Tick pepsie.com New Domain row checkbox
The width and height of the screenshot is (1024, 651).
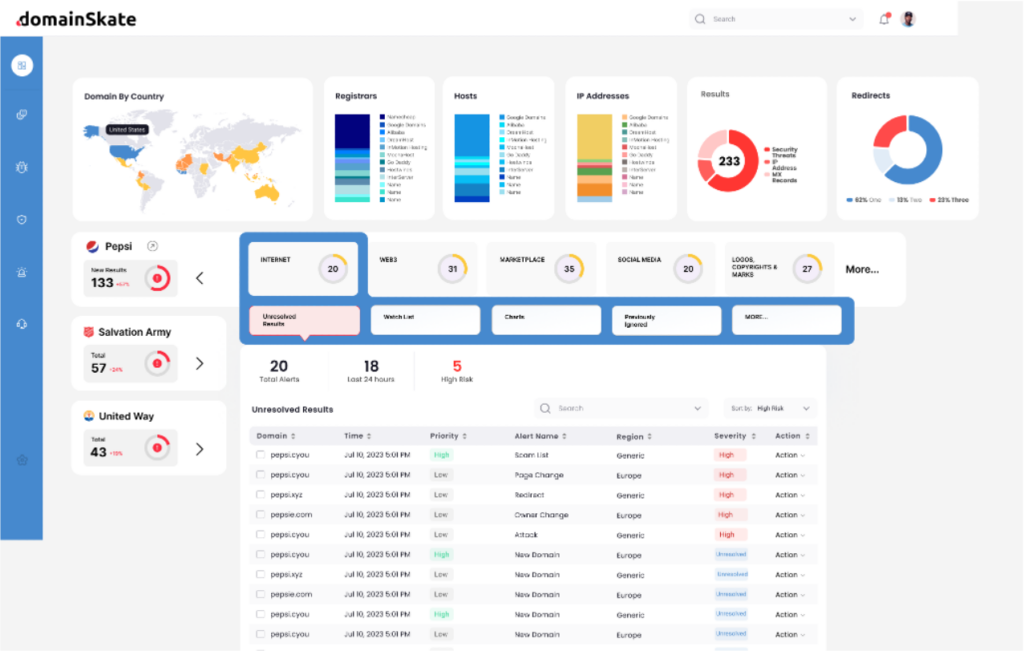[261, 594]
